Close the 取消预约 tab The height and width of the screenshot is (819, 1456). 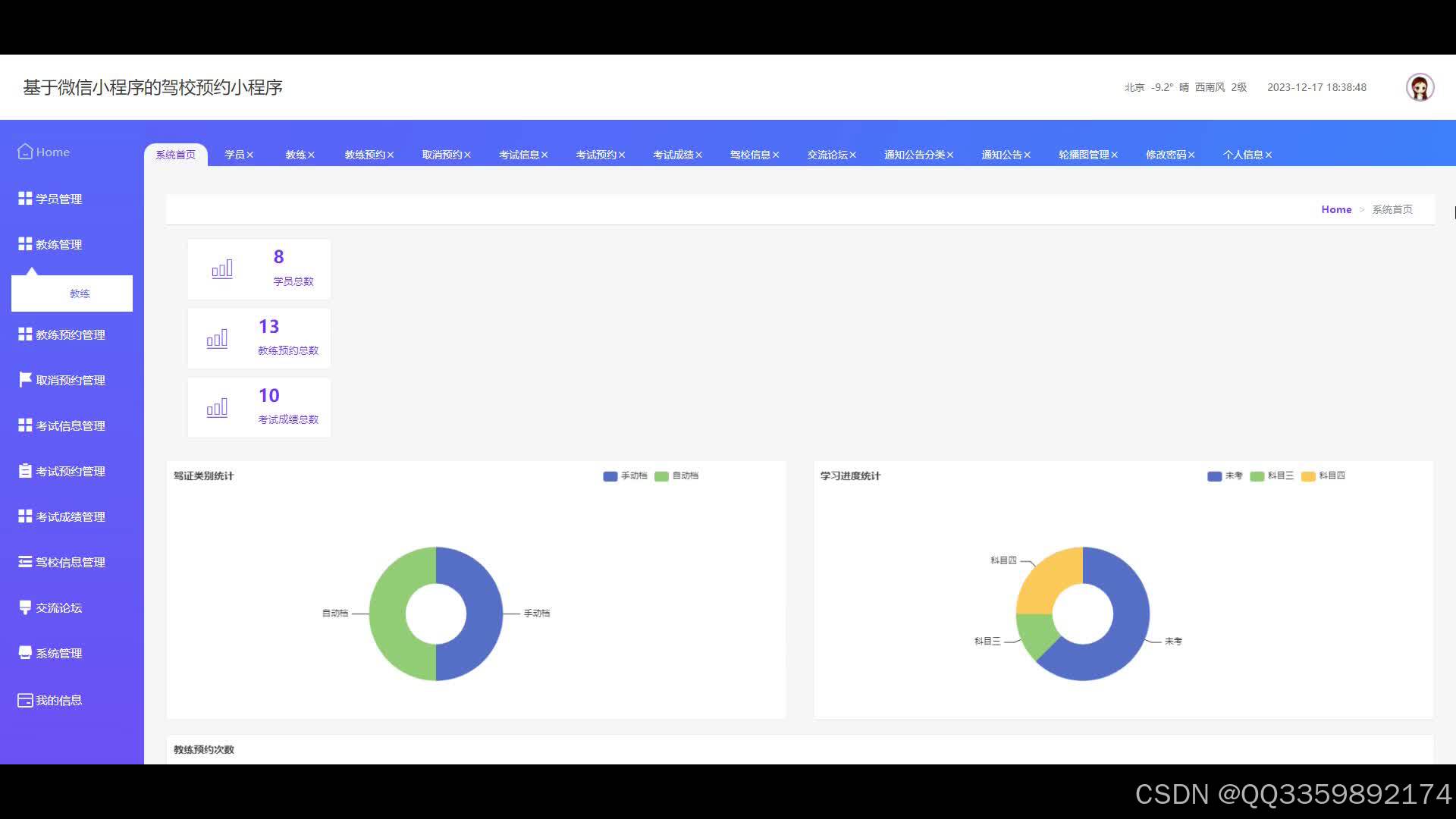[x=467, y=155]
